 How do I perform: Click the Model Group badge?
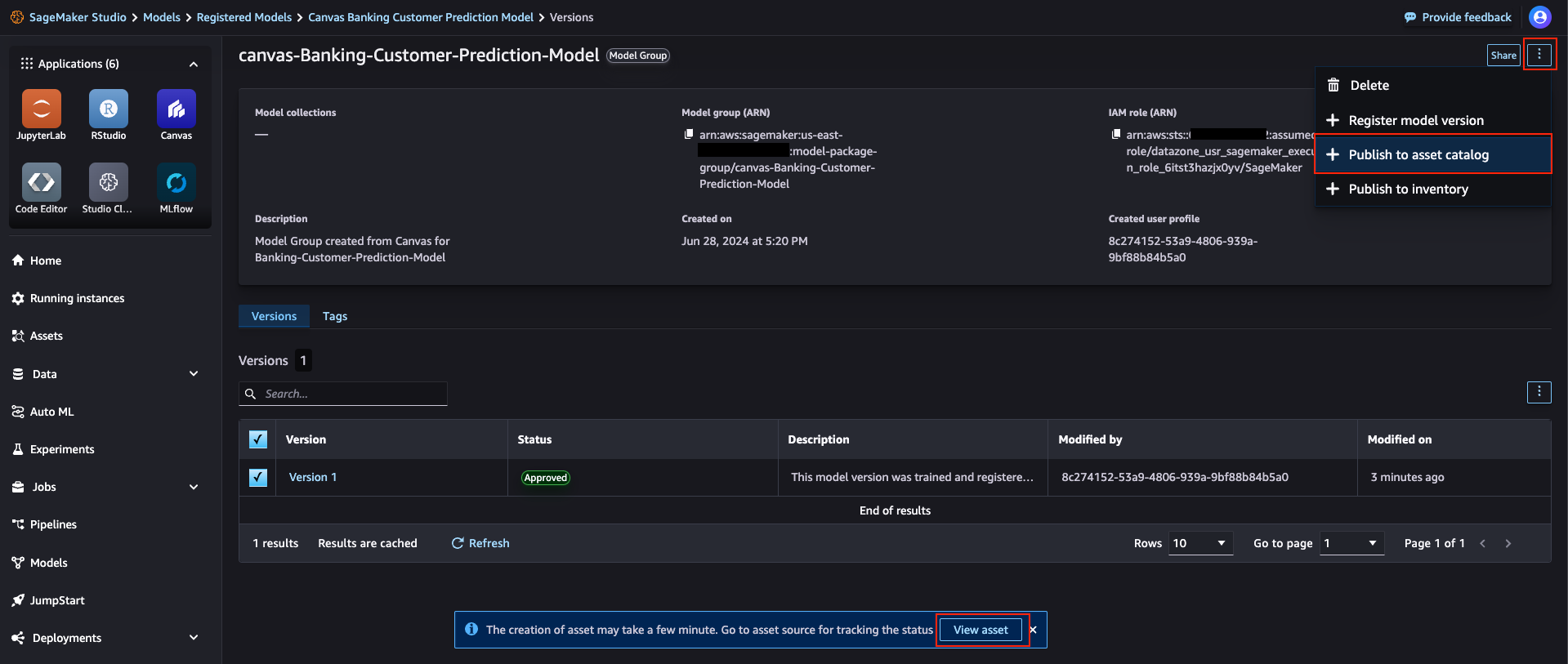point(638,56)
